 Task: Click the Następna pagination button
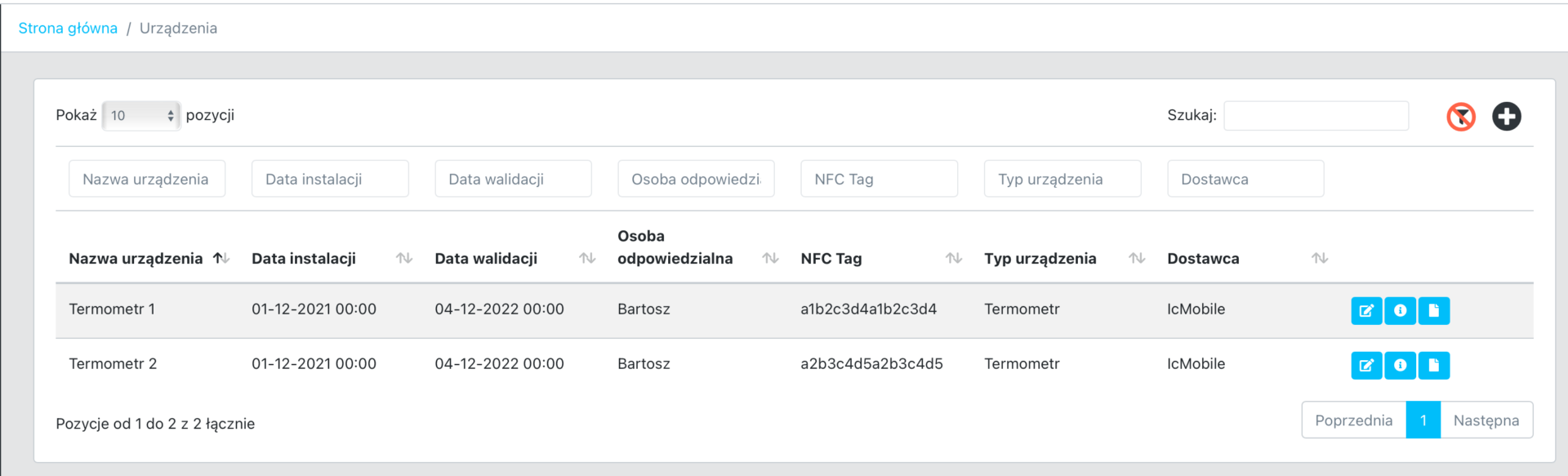[x=1486, y=420]
